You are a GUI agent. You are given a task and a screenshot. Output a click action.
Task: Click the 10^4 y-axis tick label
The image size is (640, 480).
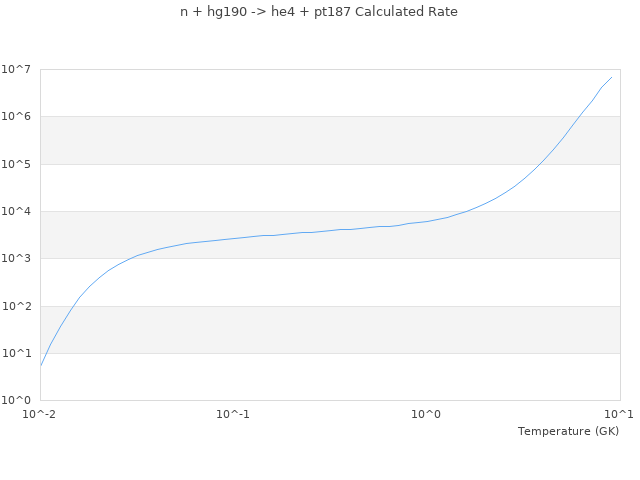click(x=19, y=211)
